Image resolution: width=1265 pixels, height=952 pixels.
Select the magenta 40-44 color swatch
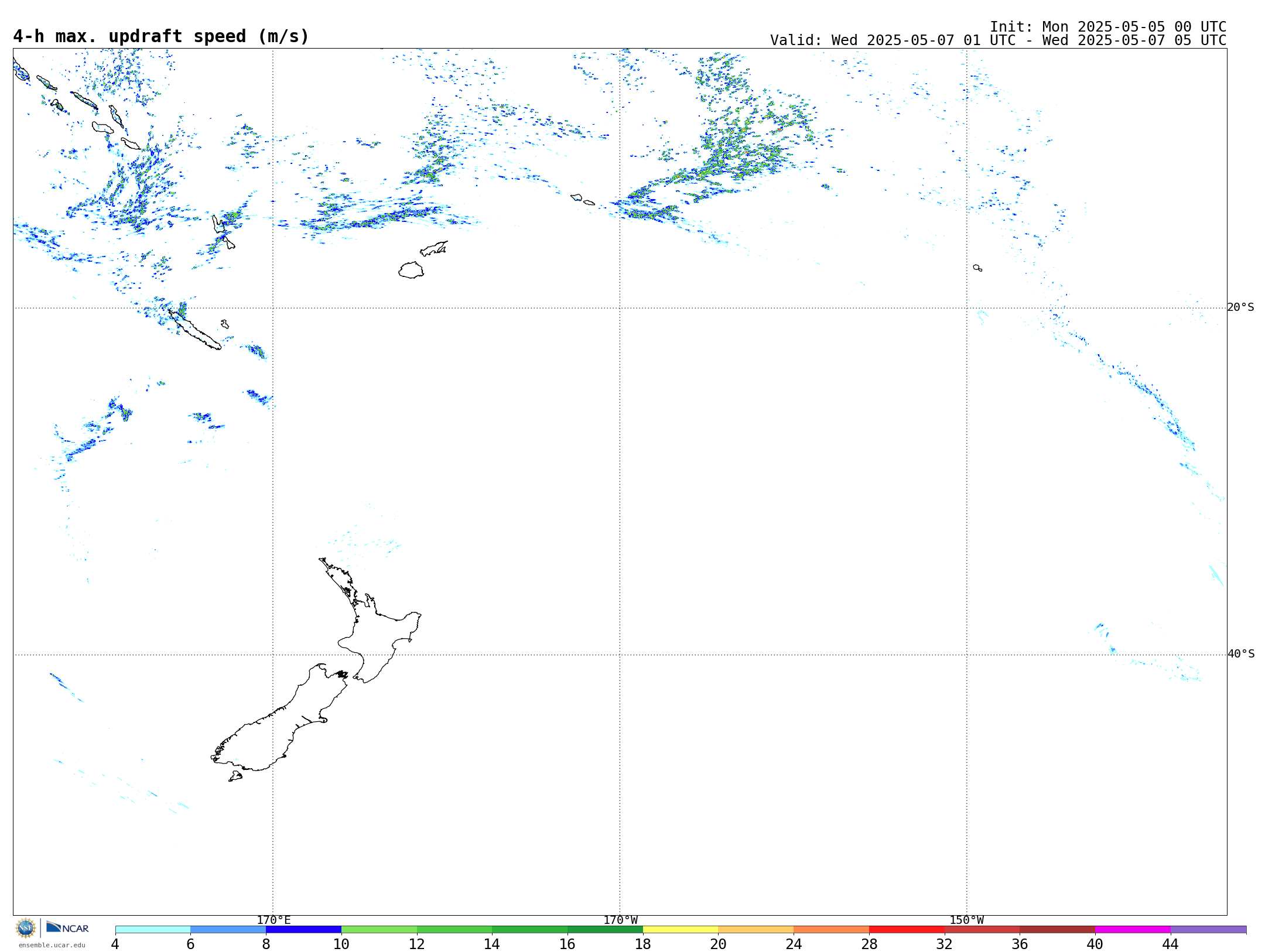click(x=1133, y=930)
